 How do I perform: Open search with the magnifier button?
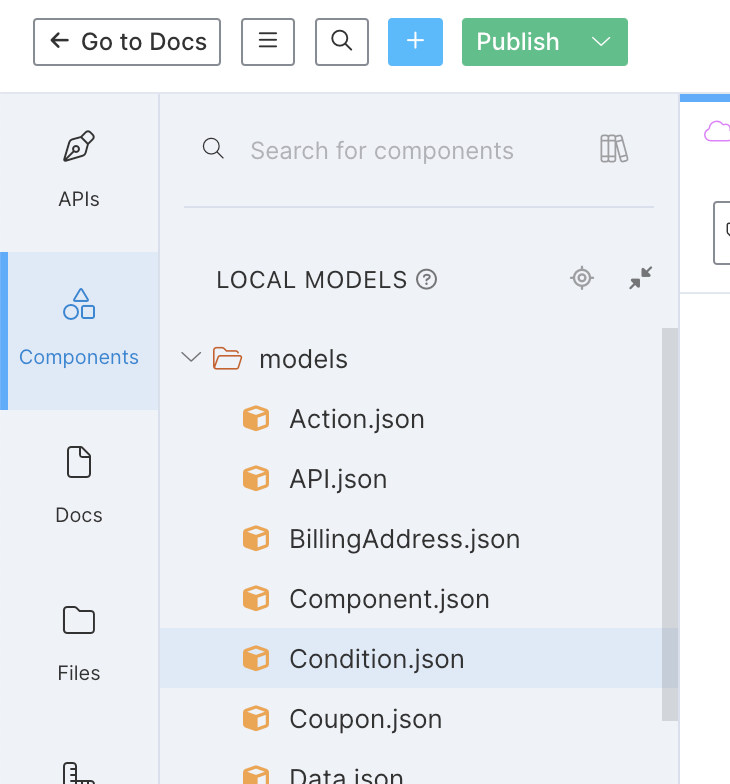(342, 41)
